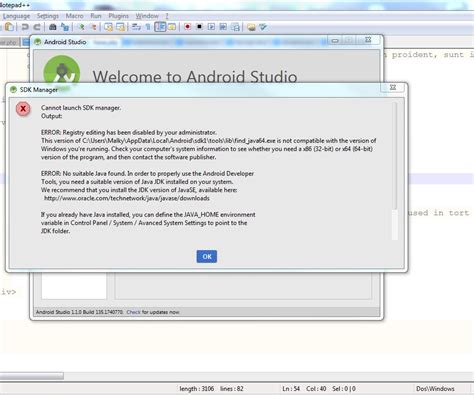Image resolution: width=474 pixels, height=395 pixels.
Task: Click 'Sel : 0 | 0' in status bar
Action: [344, 389]
